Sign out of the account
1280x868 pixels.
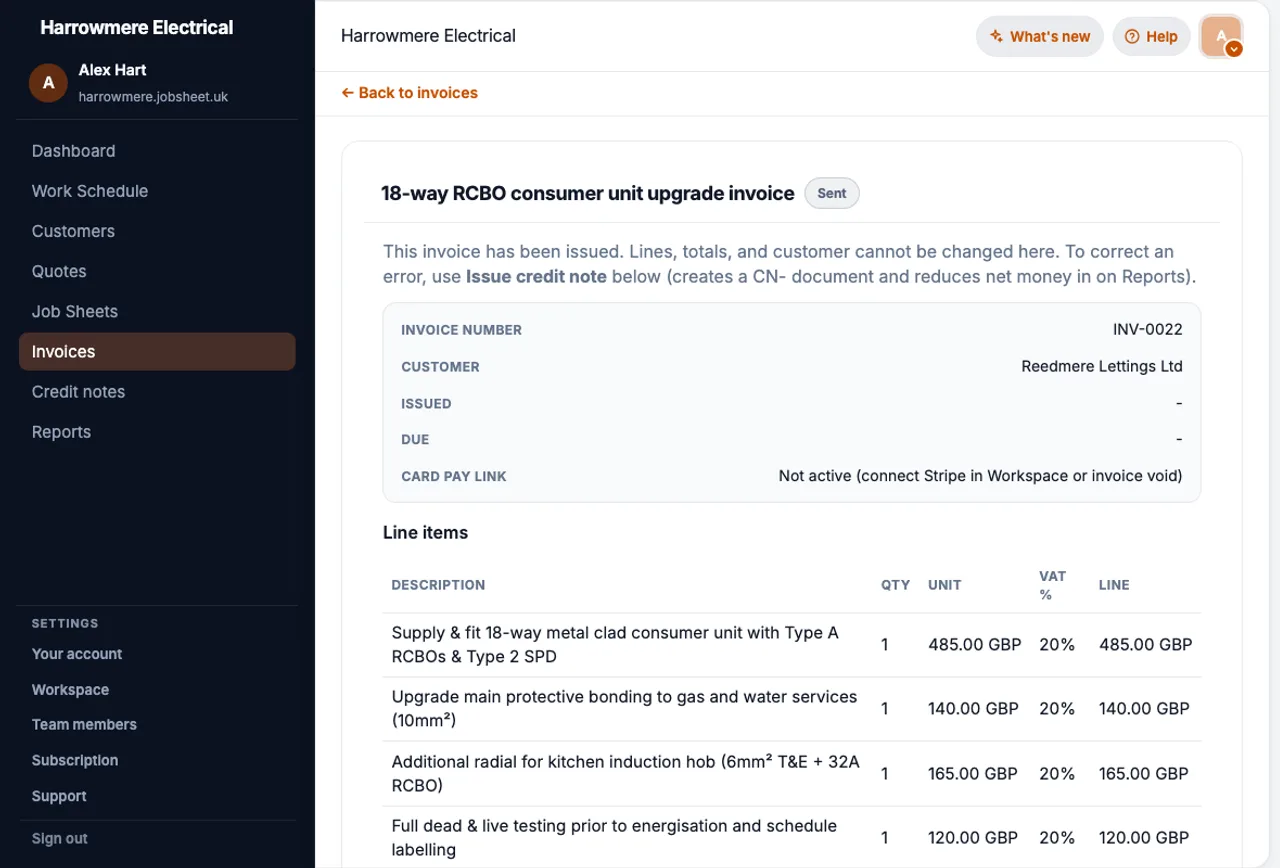(60, 839)
